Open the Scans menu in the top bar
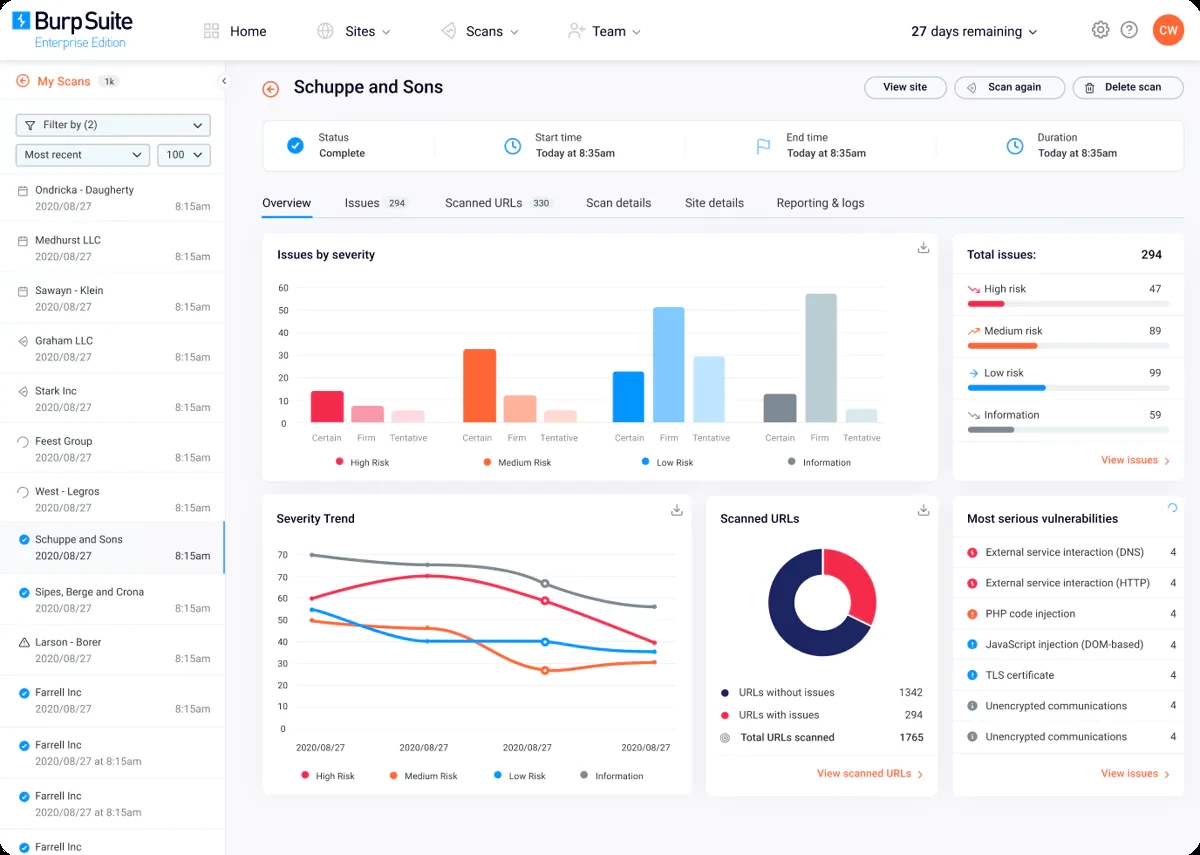This screenshot has width=1200, height=855. (481, 31)
